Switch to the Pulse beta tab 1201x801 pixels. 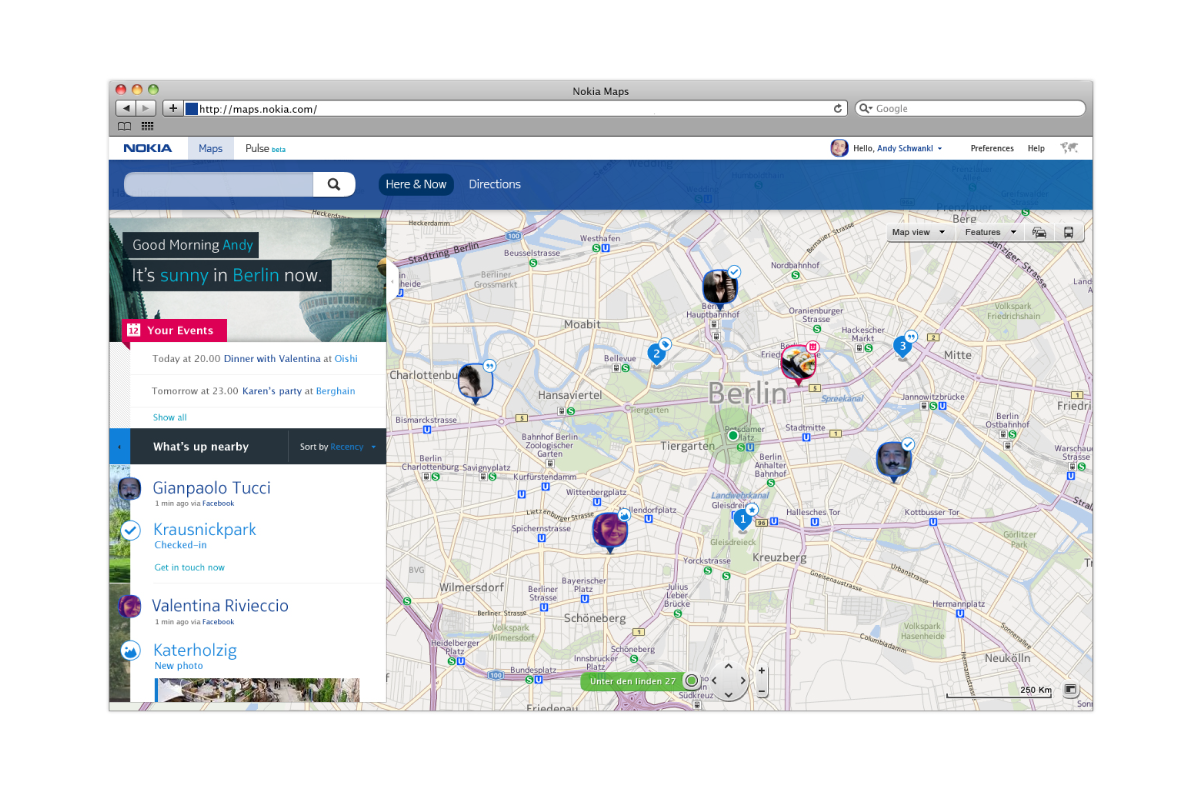[265, 148]
